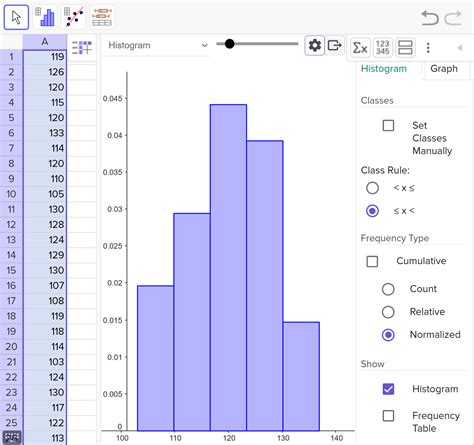Open Two Variable Regression Analysis tool
Image resolution: width=474 pixels, height=445 pixels.
74,17
